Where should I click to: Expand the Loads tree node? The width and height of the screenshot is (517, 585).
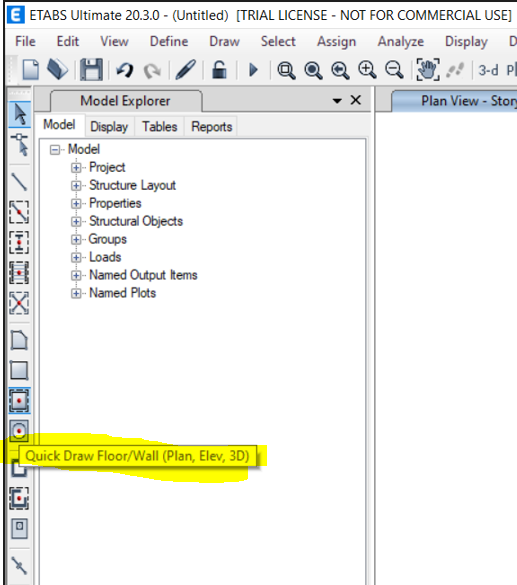[76, 257]
